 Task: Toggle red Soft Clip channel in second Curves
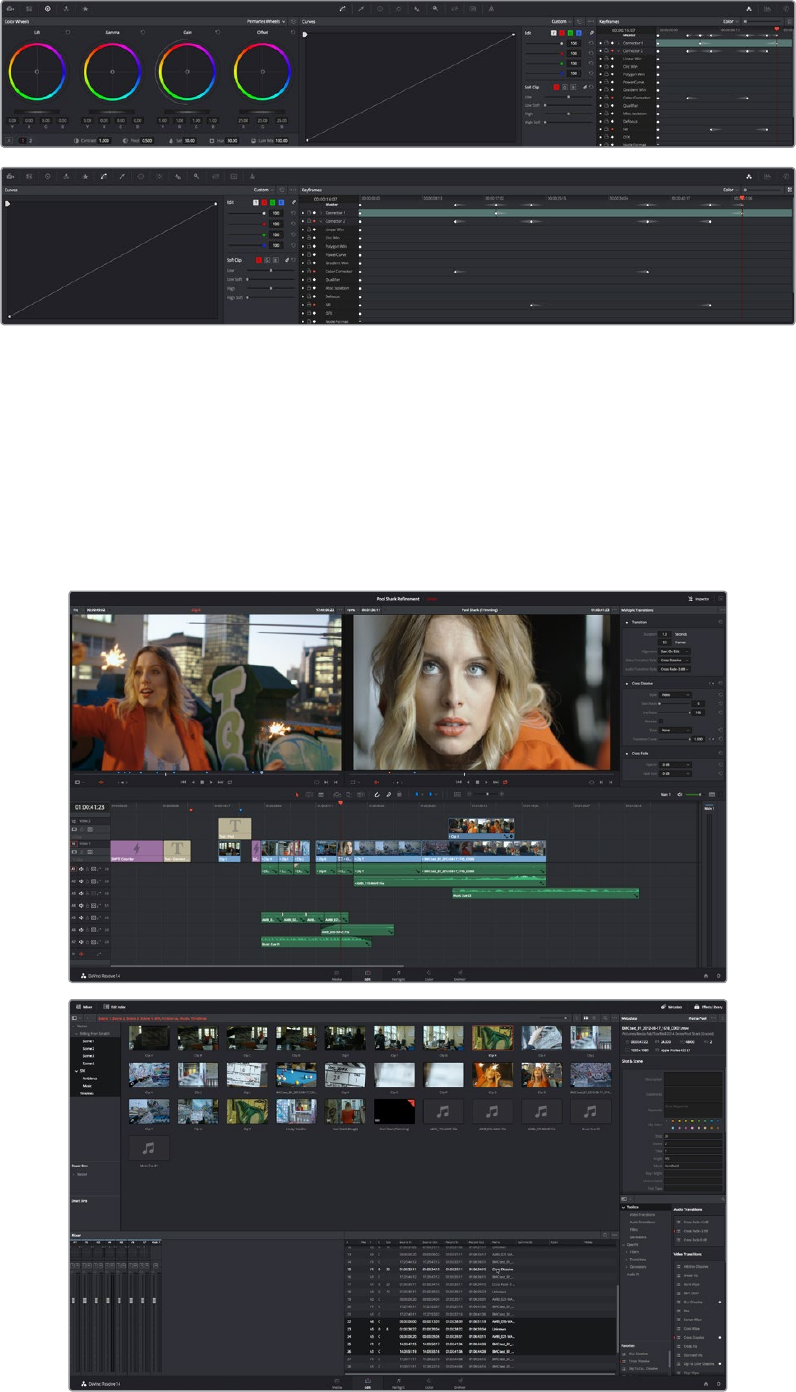click(258, 259)
